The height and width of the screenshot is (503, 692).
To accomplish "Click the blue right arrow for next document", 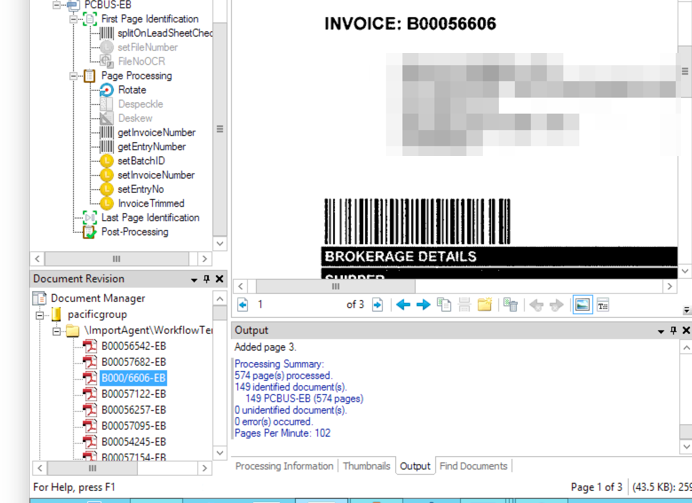I will click(x=423, y=304).
